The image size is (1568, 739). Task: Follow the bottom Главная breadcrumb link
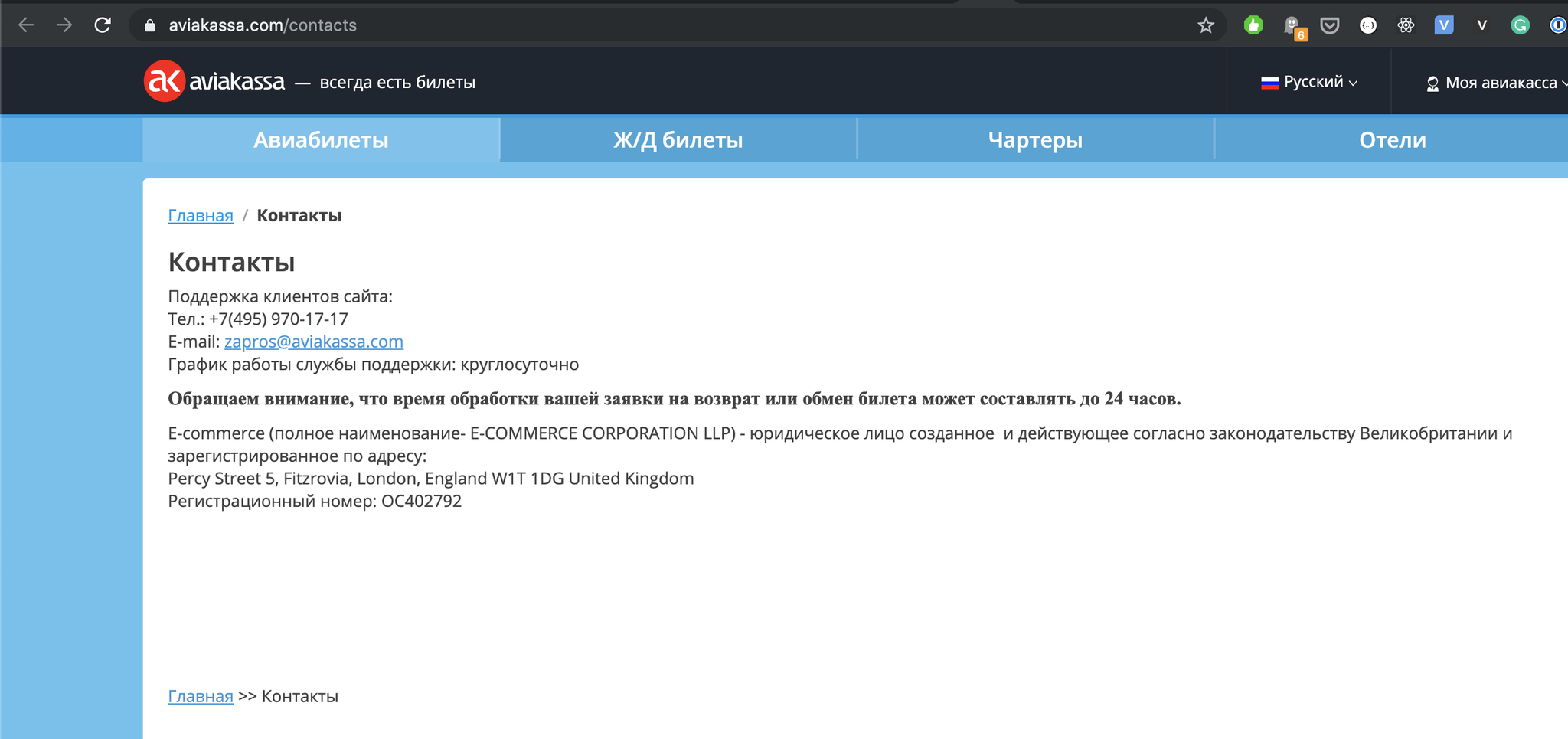tap(201, 696)
